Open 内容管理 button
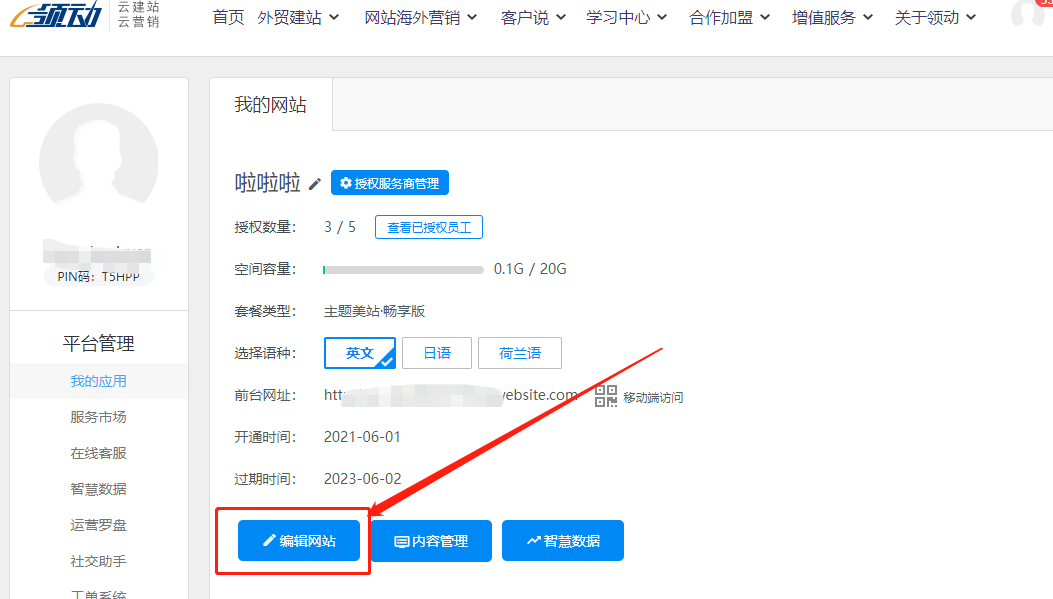 tap(431, 541)
